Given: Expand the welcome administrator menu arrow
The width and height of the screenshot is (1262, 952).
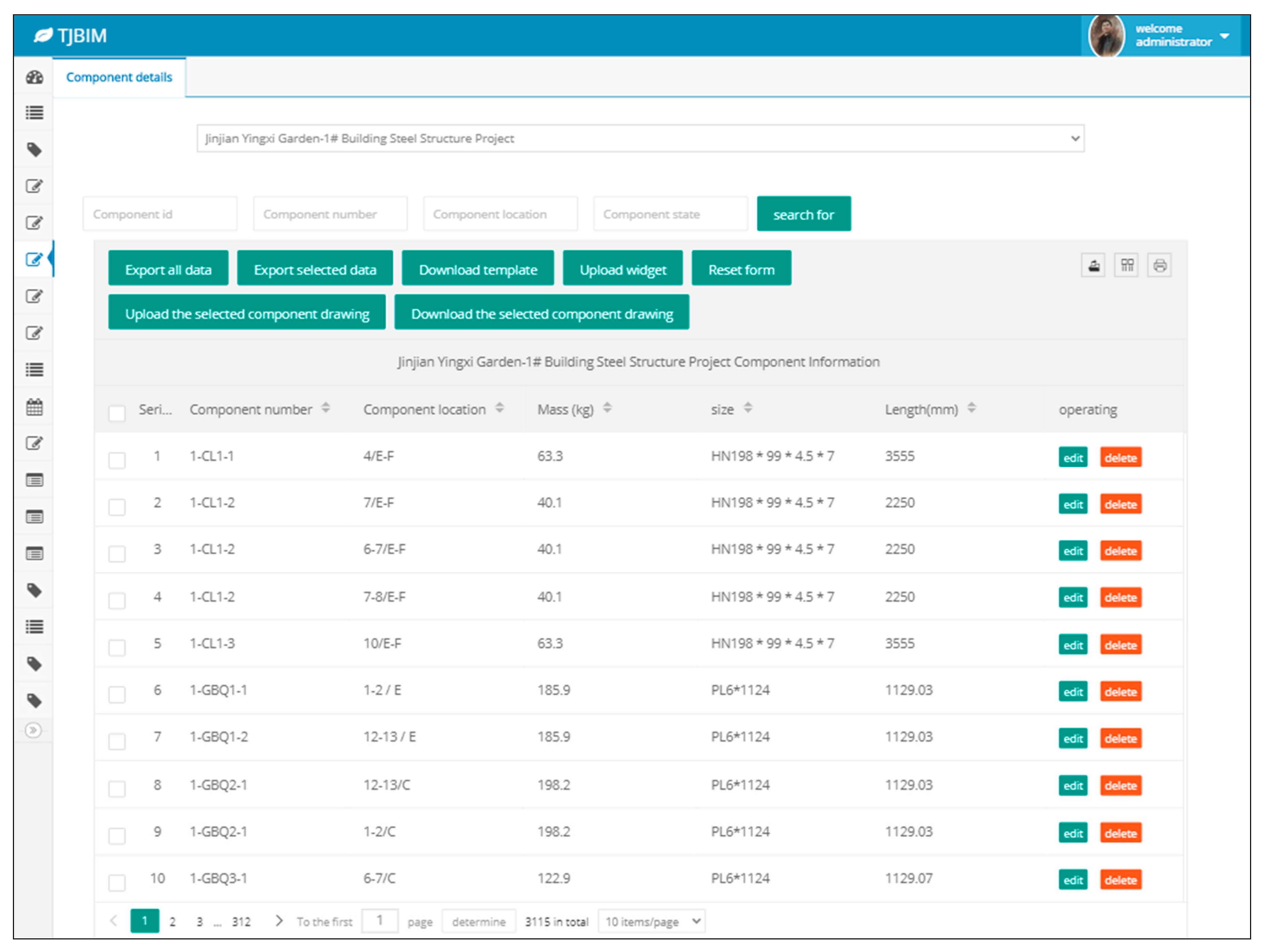Looking at the screenshot, I should (1224, 35).
